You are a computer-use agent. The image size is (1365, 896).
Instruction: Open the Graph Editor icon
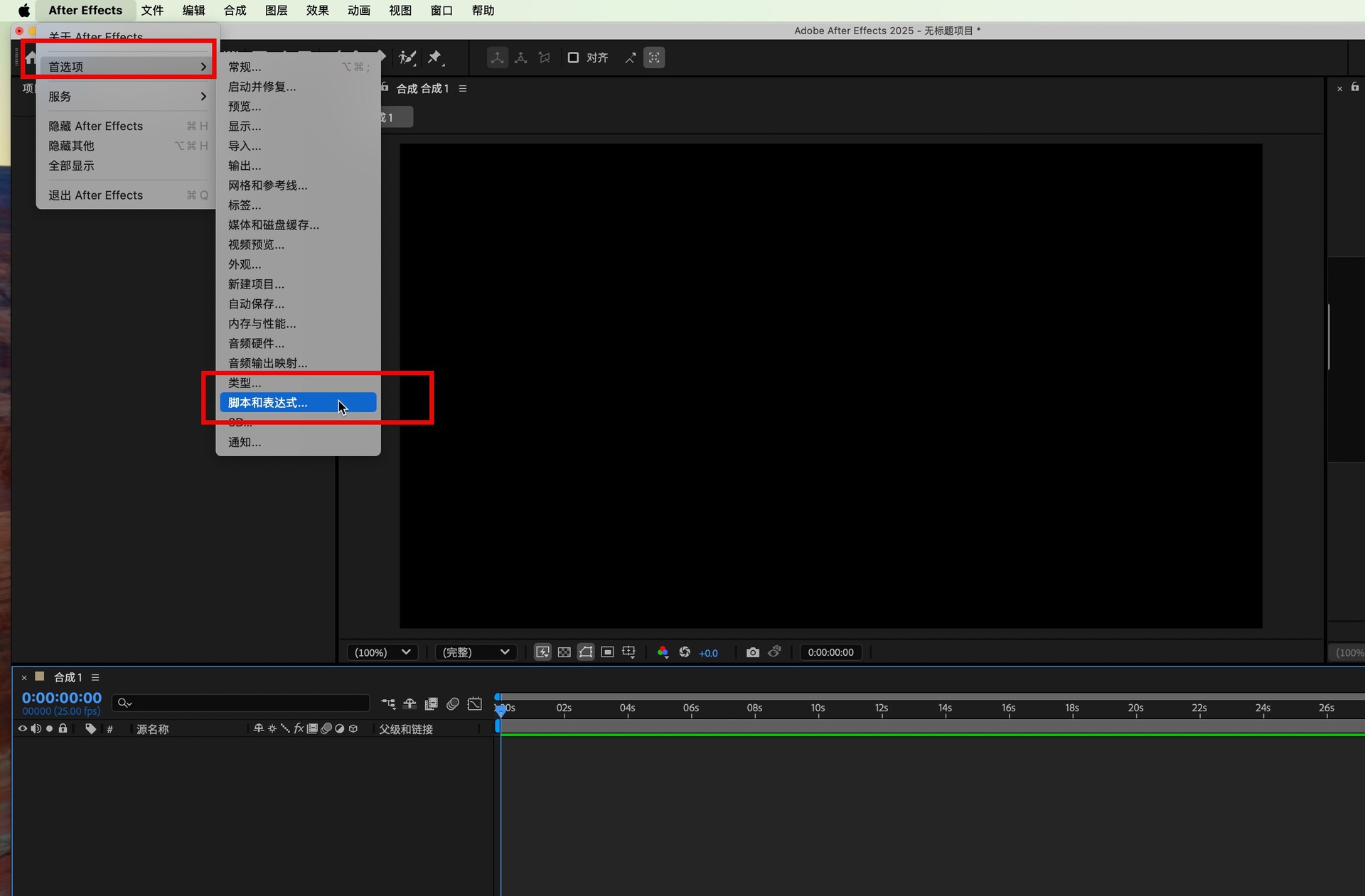pos(475,703)
